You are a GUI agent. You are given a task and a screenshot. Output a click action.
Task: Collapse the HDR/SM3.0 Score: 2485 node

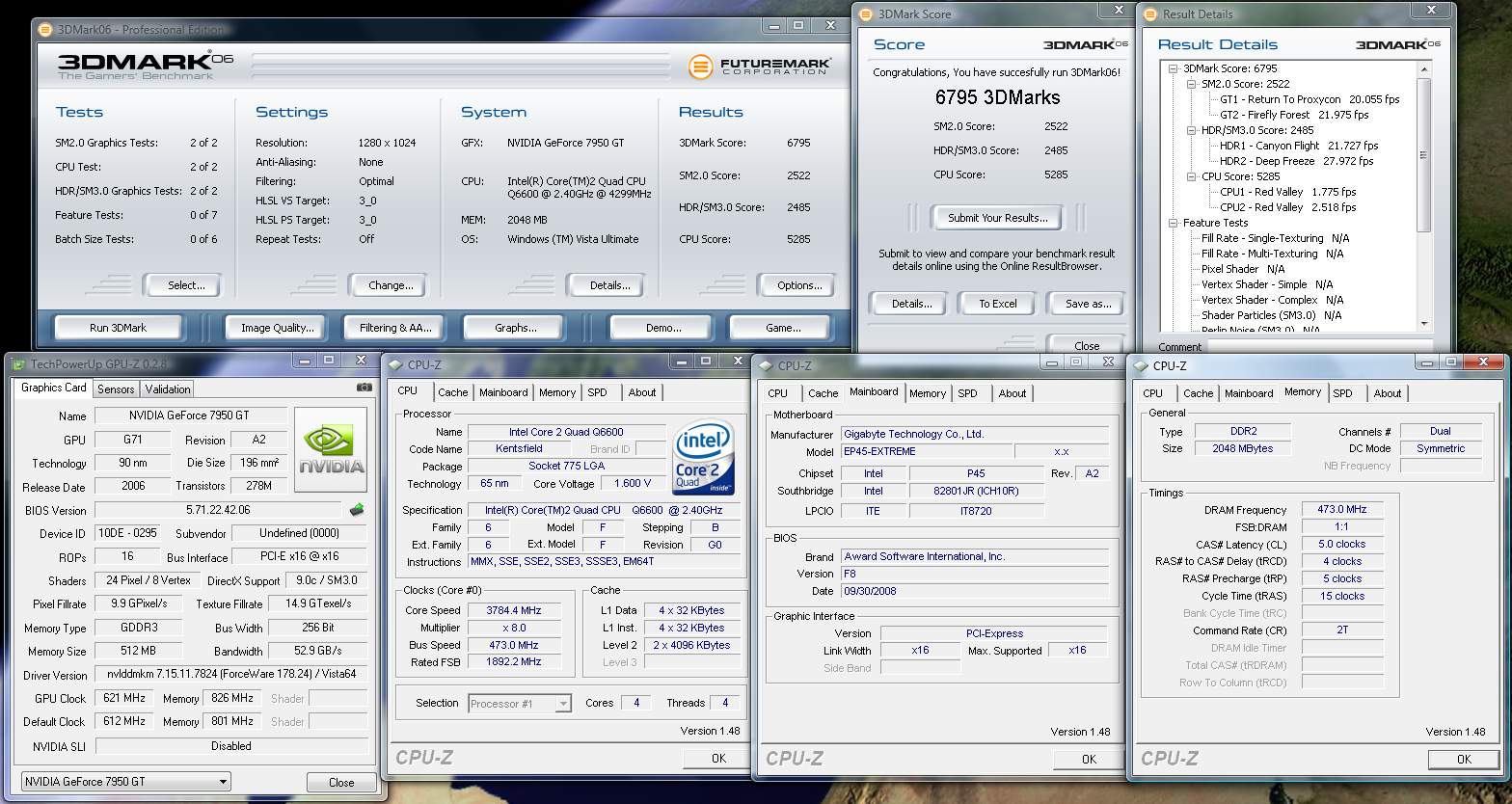1192,130
